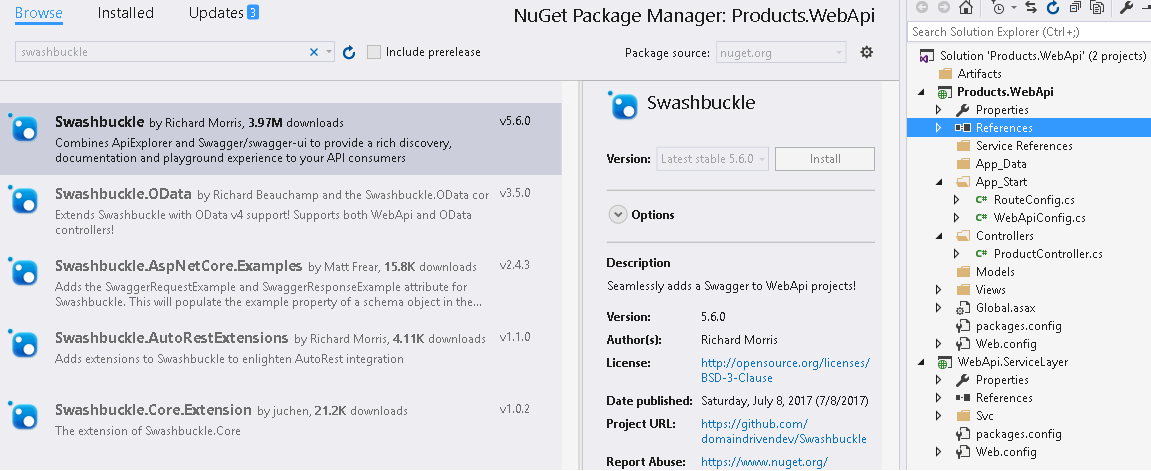
Task: Clear the swashbuckle search text
Action: 313,52
